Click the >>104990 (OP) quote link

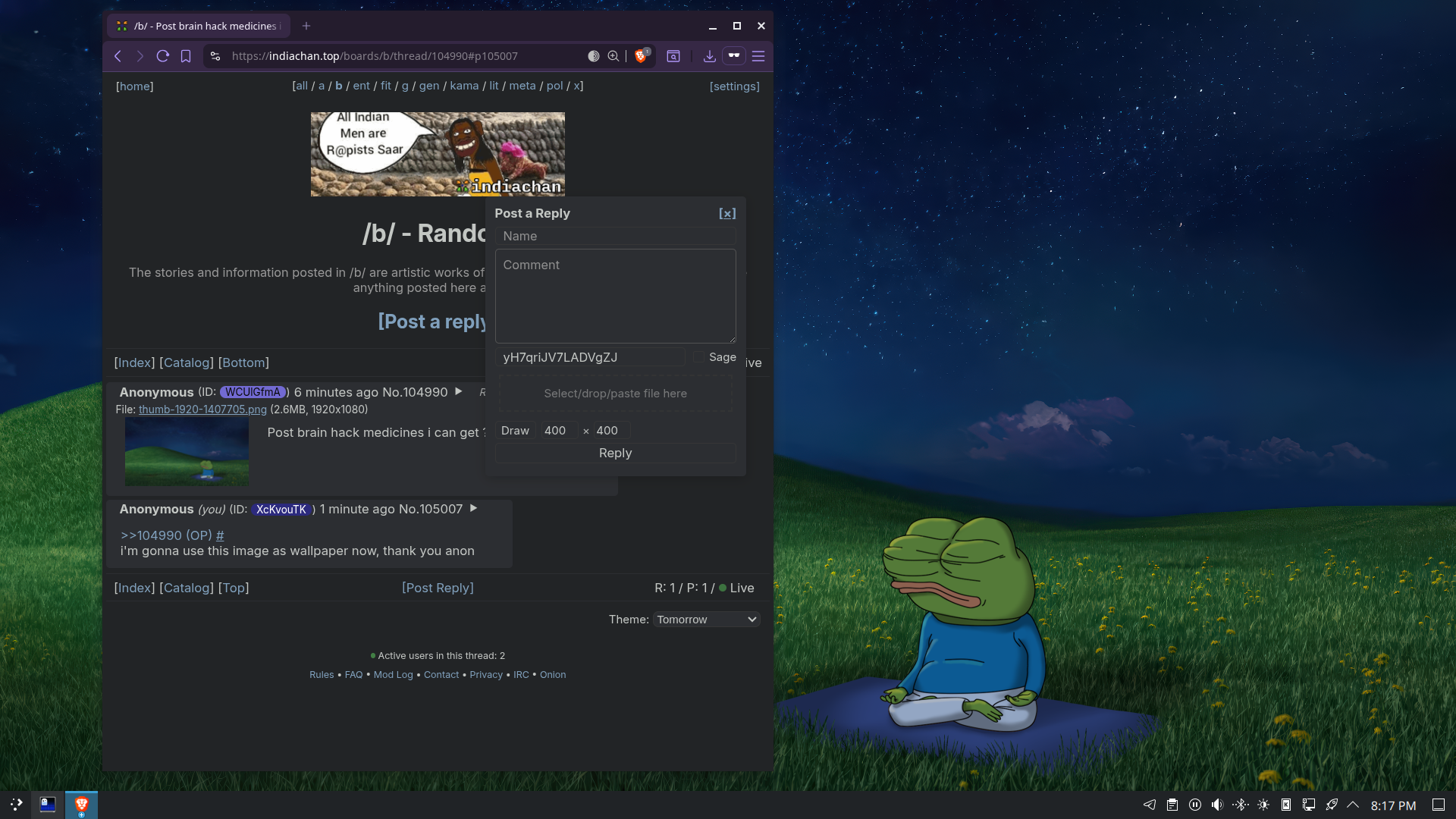pyautogui.click(x=166, y=535)
